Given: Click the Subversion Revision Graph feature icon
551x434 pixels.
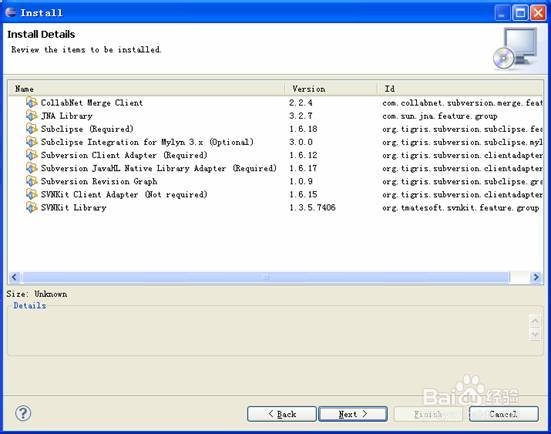Looking at the screenshot, I should click(31, 181).
